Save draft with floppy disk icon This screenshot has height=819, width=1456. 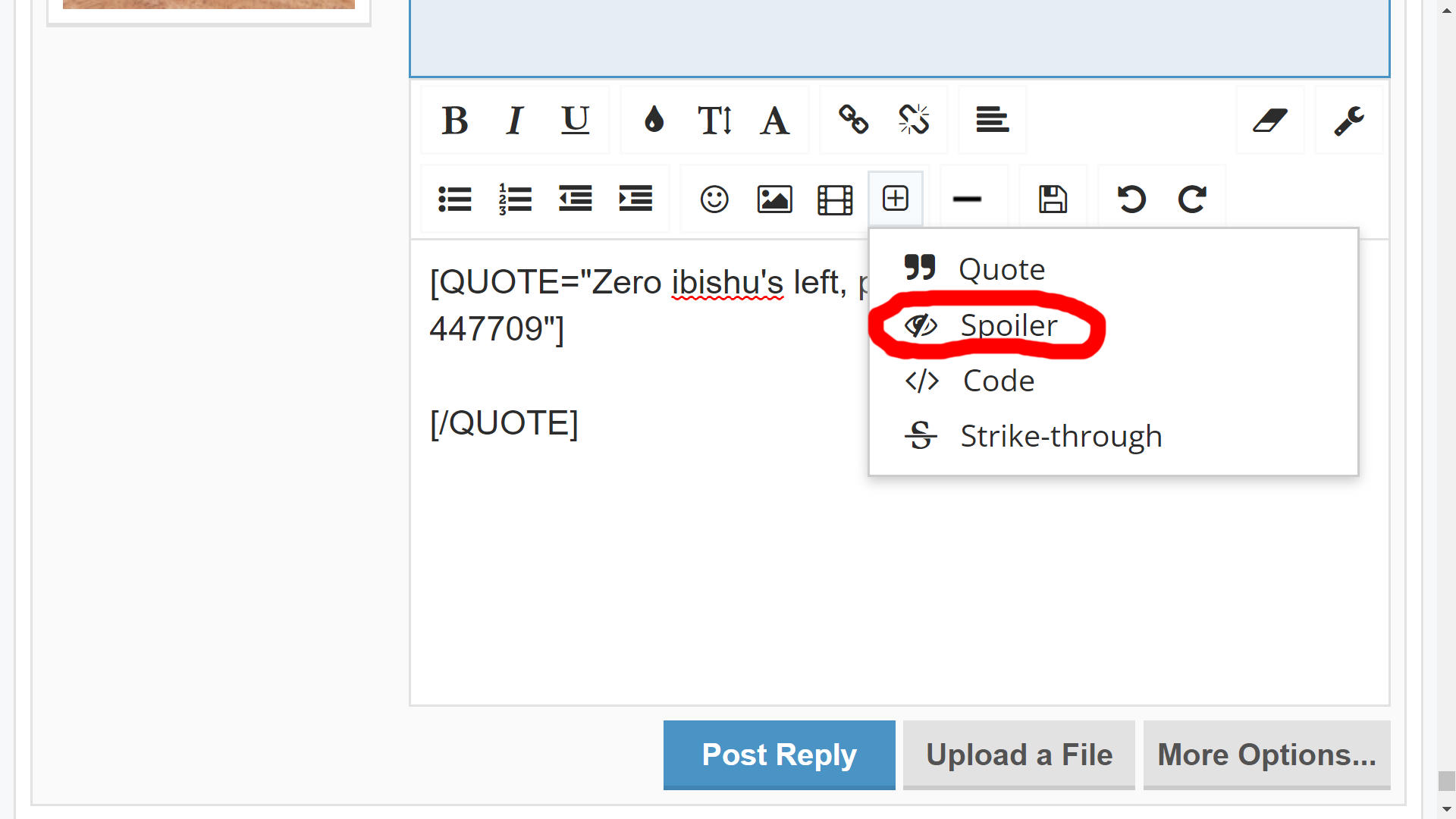tap(1053, 199)
